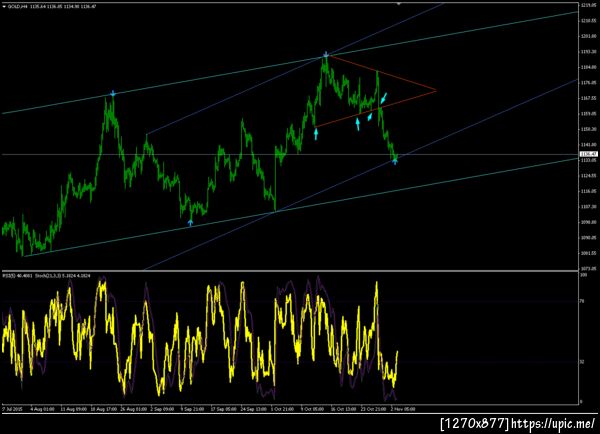Image resolution: width=600 pixels, height=434 pixels.
Task: Click the GOLD,H4 symbol dropdown triangle
Action: coord(4,6)
